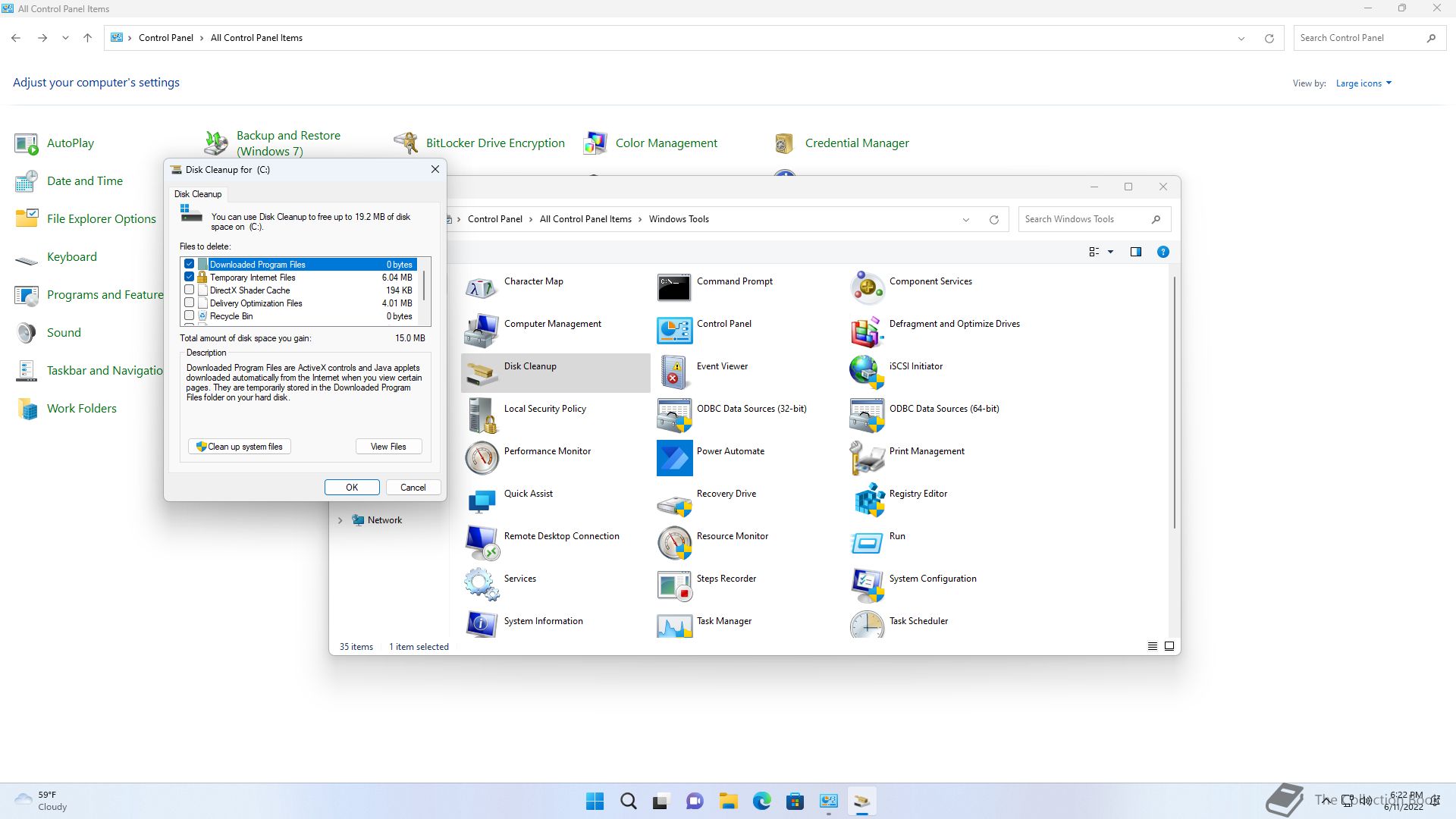Launch the Power Automate icon
The height and width of the screenshot is (819, 1456).
point(674,458)
